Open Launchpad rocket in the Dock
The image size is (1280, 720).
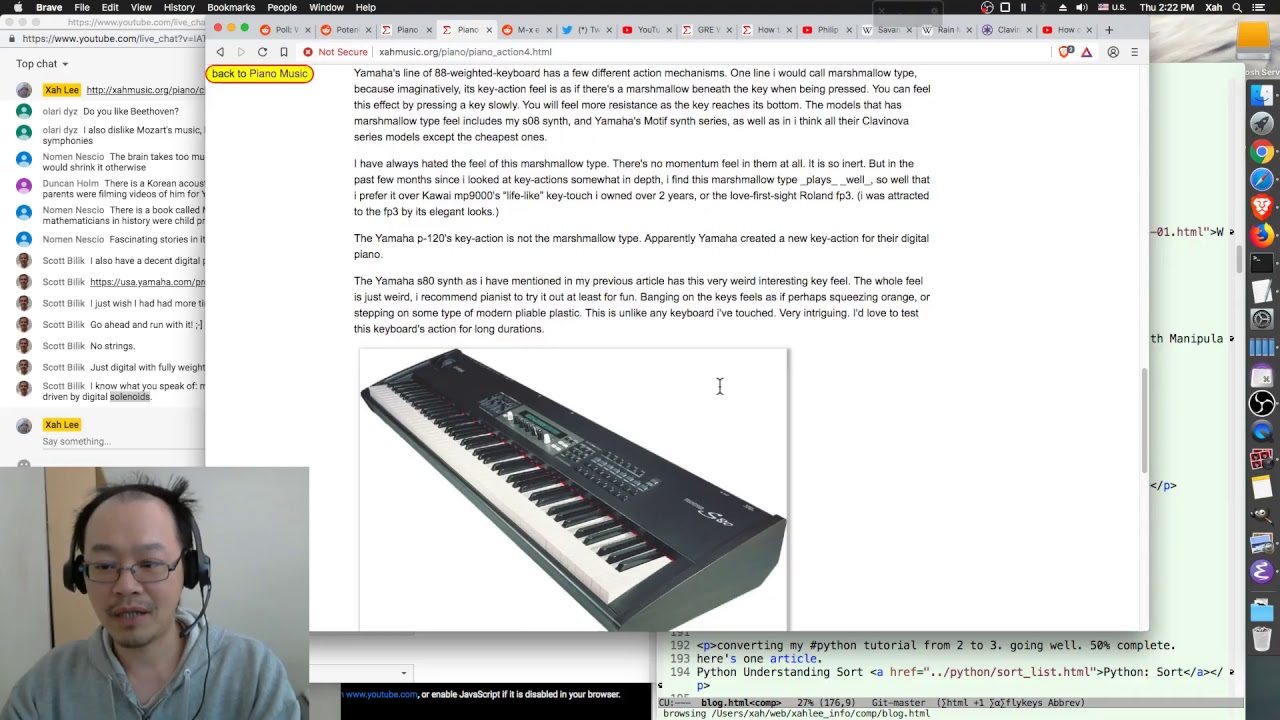(x=1262, y=124)
